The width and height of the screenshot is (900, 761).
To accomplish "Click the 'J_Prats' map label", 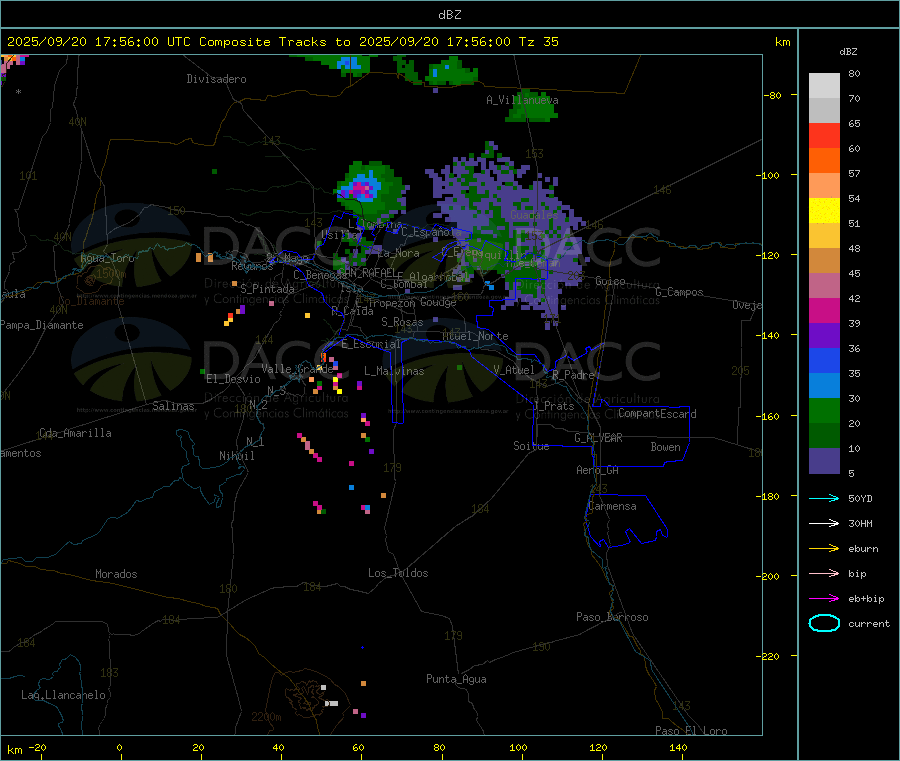I will (x=553, y=406).
